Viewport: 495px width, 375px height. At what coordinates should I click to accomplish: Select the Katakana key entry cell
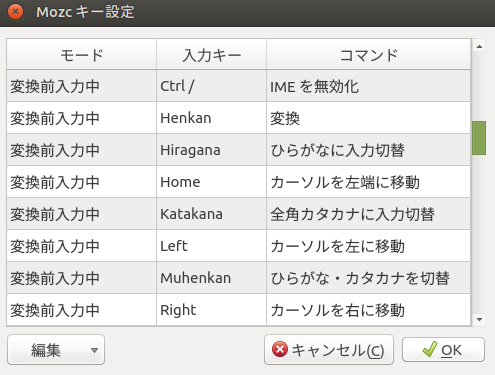click(x=211, y=214)
